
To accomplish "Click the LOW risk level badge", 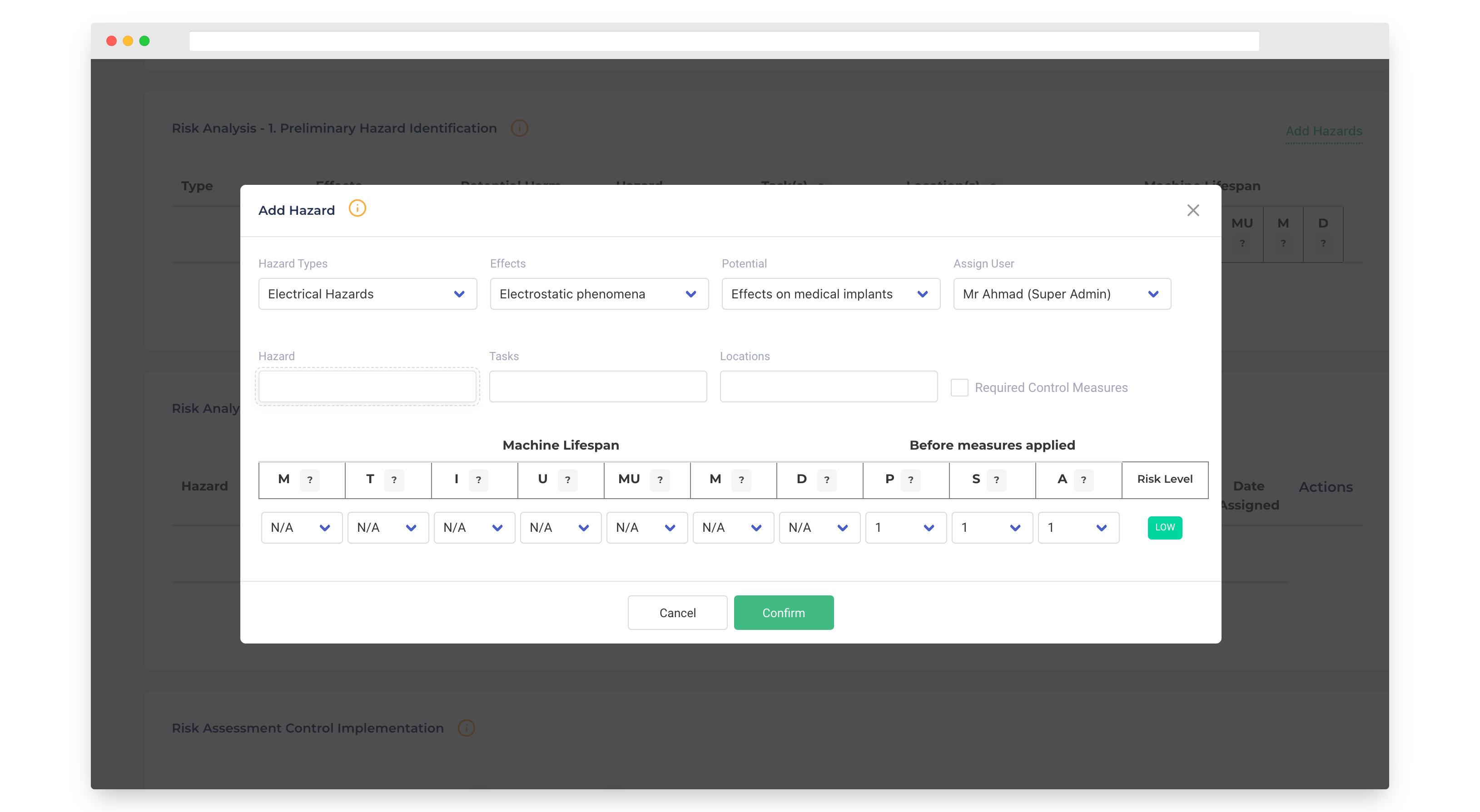I will [1165, 527].
